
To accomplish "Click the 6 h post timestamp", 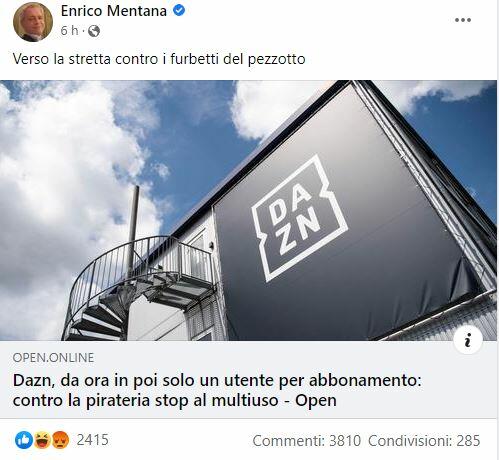I will (69, 31).
